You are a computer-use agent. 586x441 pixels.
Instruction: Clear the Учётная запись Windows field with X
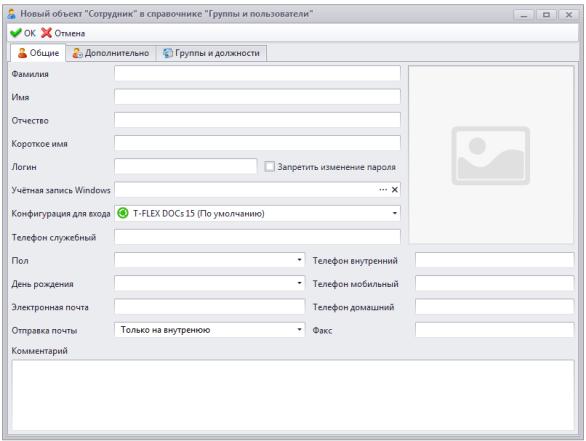coord(395,190)
